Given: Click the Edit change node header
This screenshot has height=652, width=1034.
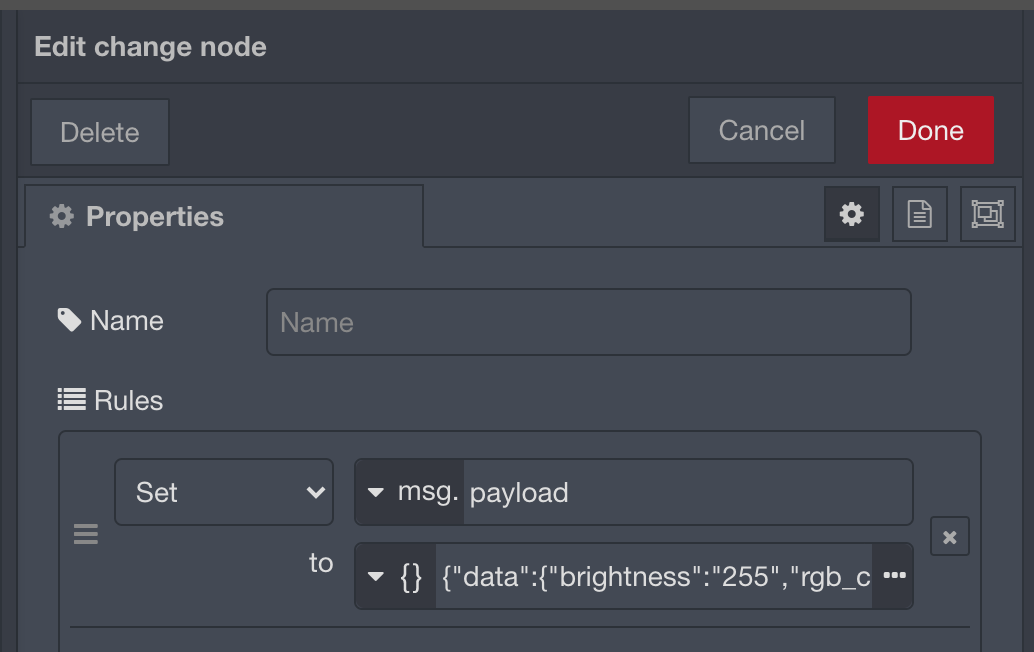Looking at the screenshot, I should [149, 46].
